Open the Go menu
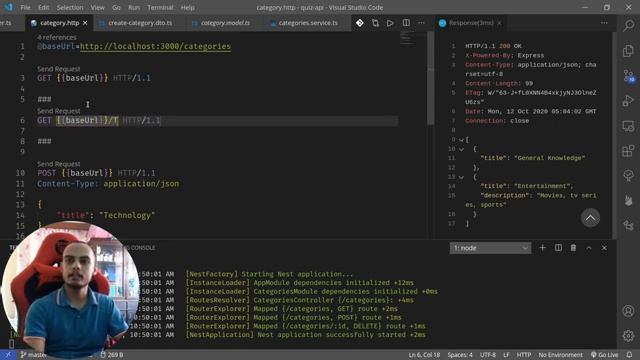The width and height of the screenshot is (640, 360). (116, 7)
